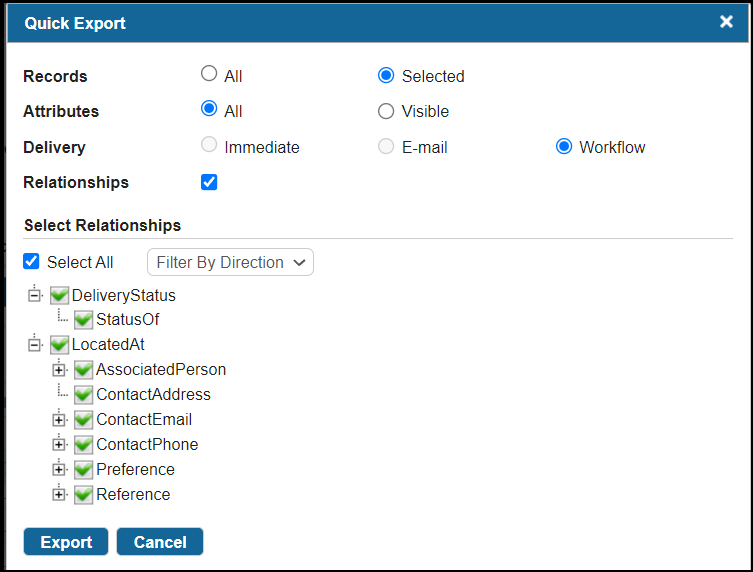Uncheck the Relationships checkbox

[209, 182]
